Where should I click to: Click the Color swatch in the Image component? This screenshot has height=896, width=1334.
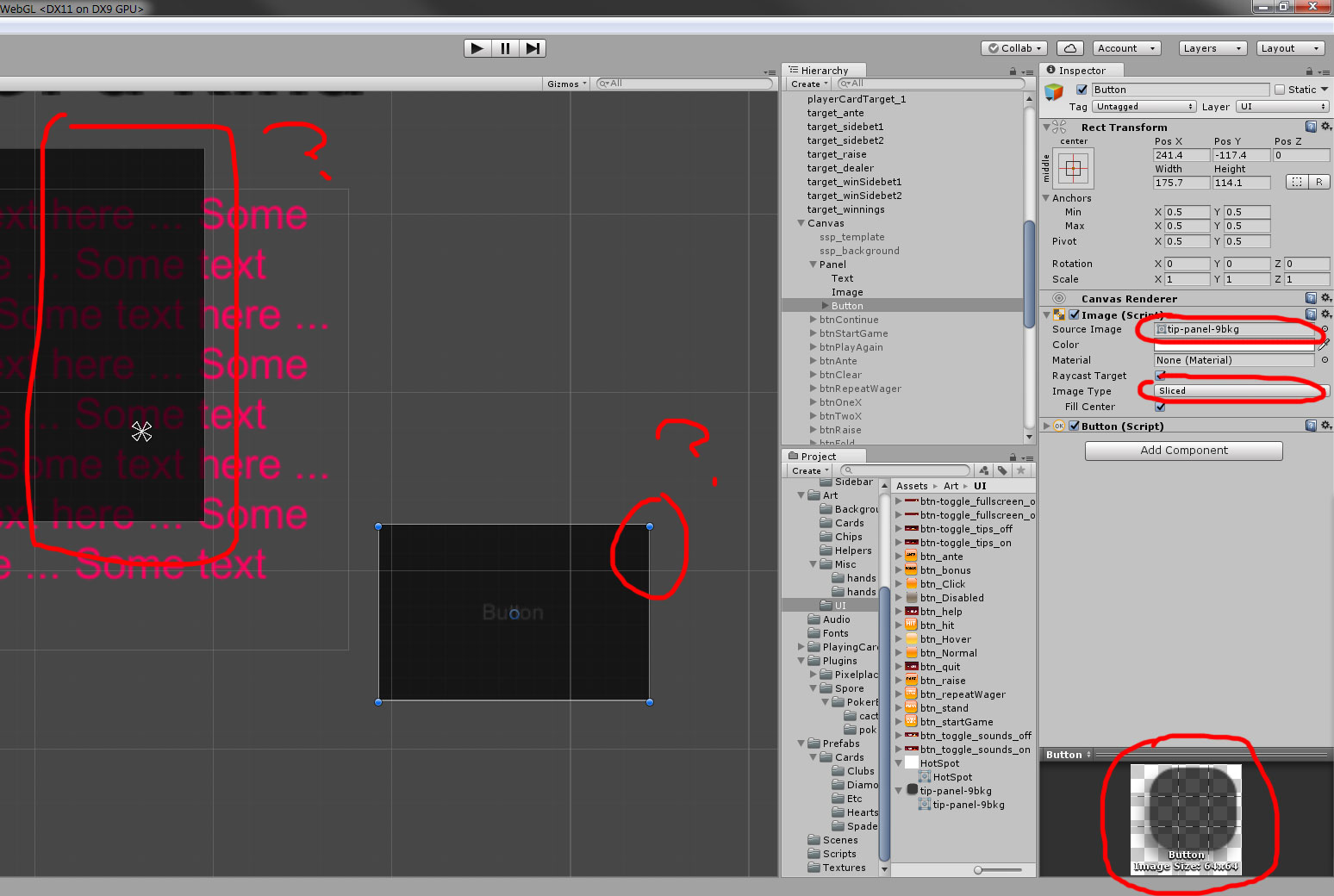coord(1232,344)
